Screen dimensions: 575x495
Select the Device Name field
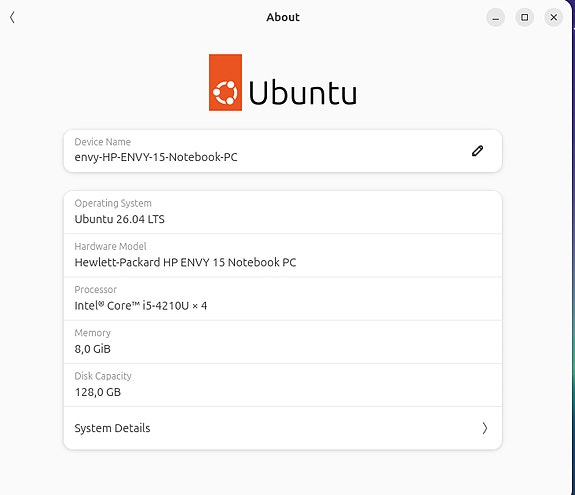283,151
